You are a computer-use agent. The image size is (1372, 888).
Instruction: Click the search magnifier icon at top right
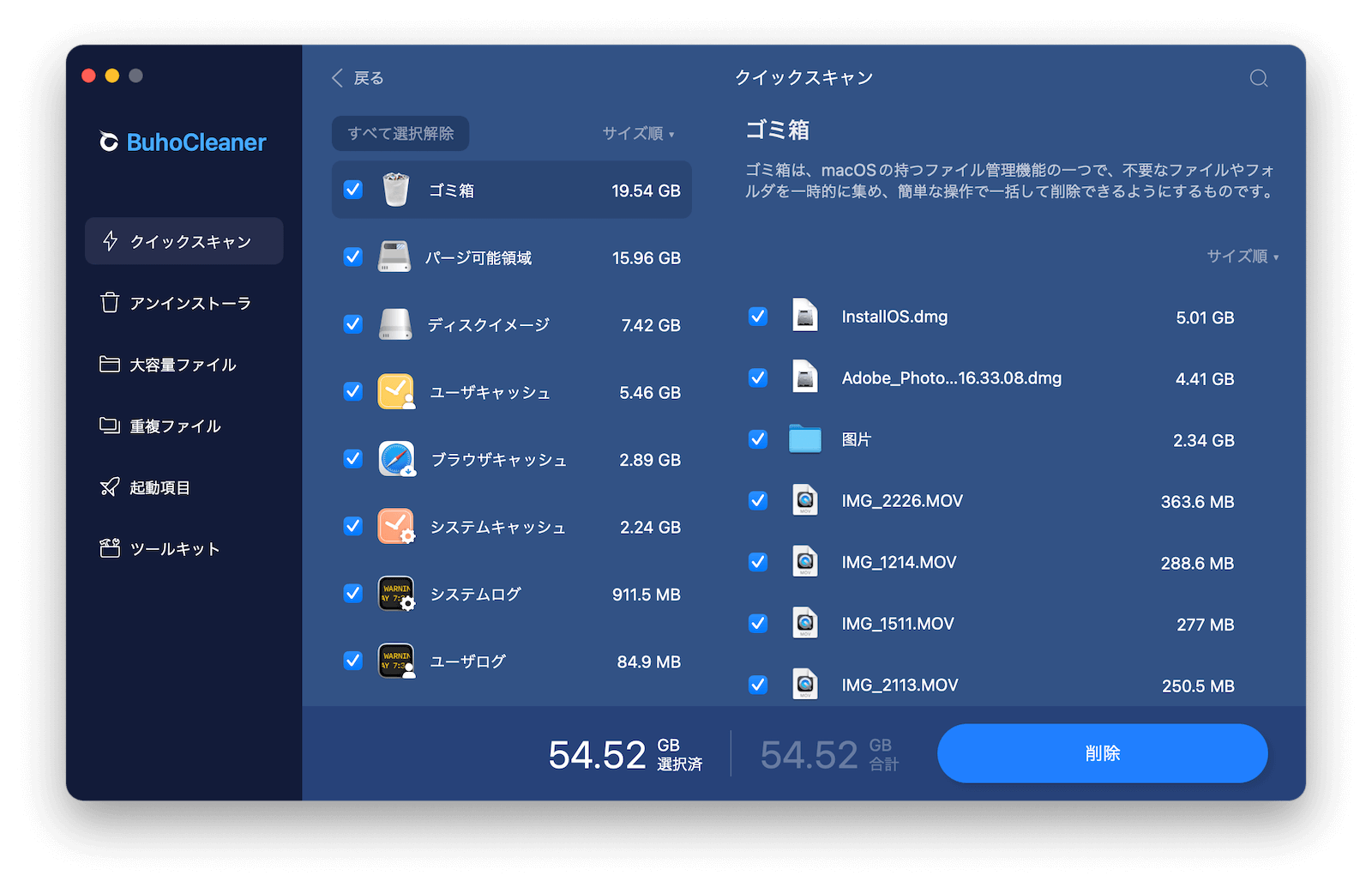pyautogui.click(x=1259, y=78)
